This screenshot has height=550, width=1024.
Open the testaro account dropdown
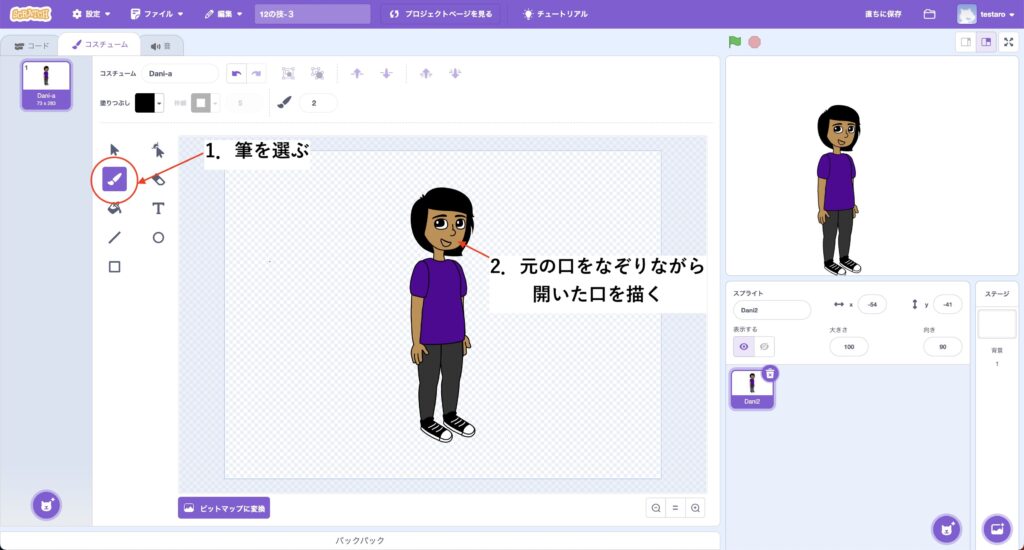pos(986,14)
